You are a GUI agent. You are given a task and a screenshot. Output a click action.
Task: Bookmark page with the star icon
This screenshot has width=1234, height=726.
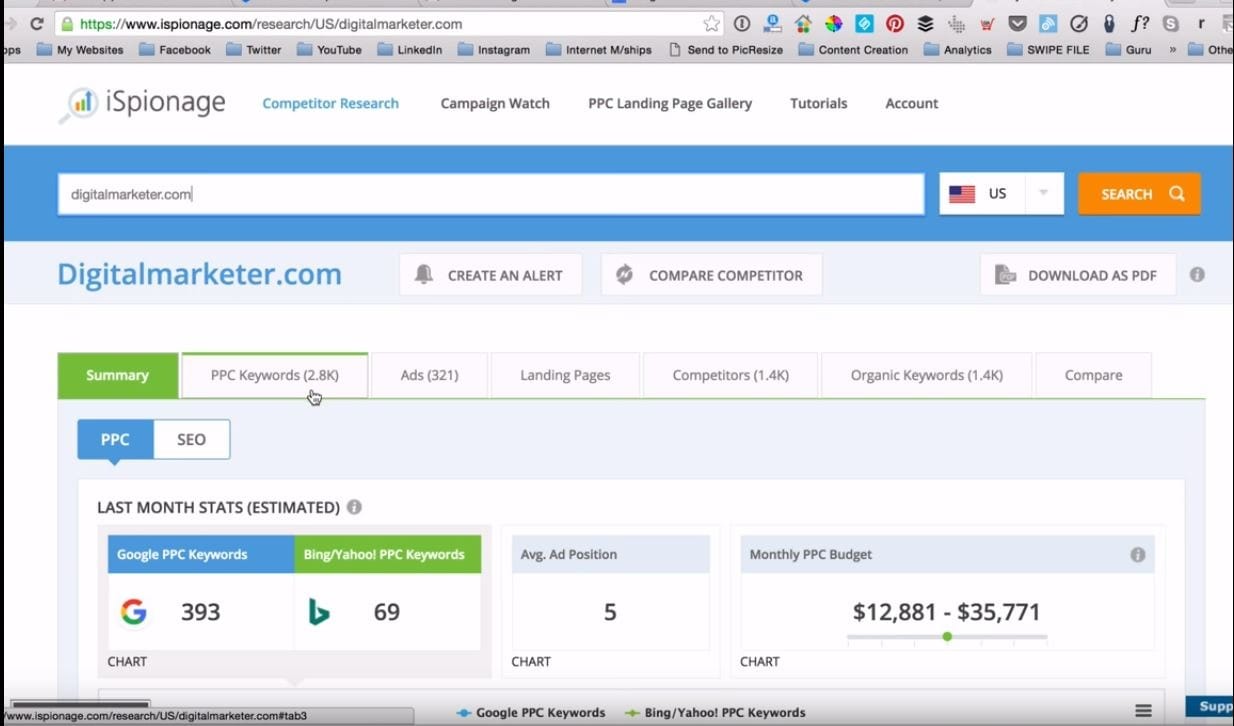click(x=711, y=23)
